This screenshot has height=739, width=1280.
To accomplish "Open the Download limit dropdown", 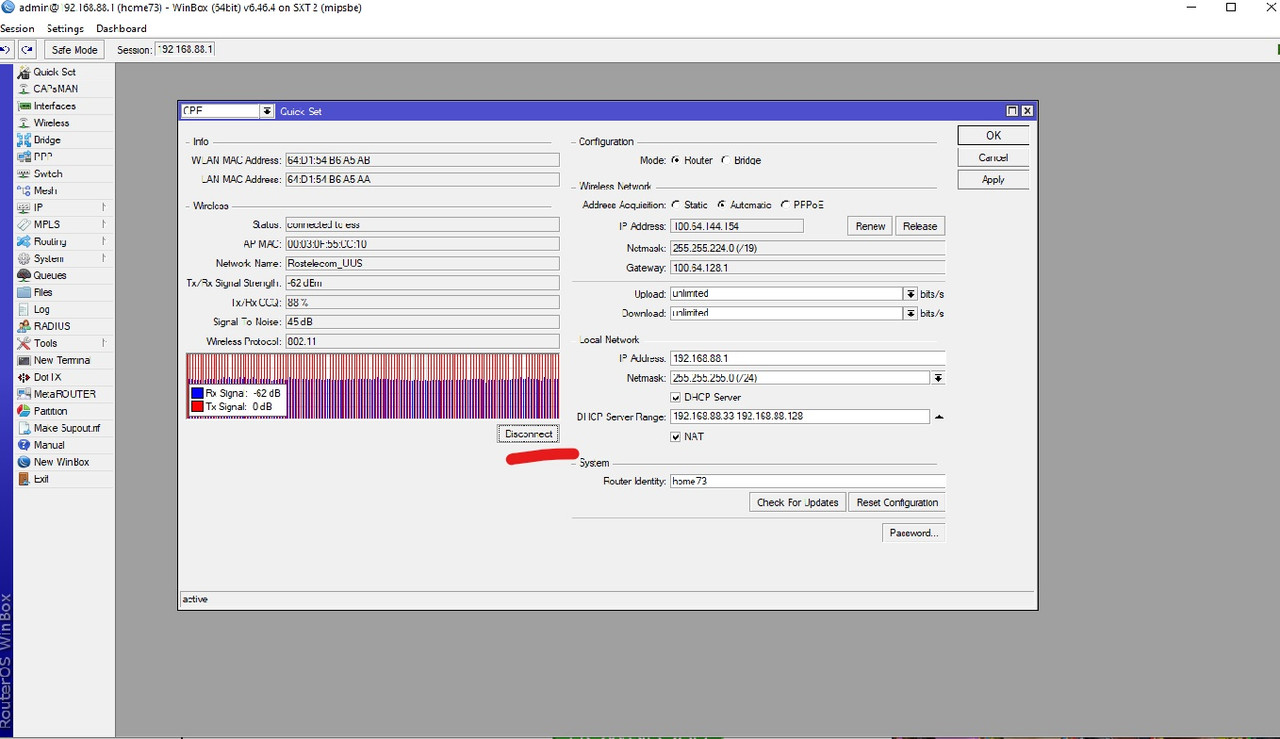I will pyautogui.click(x=910, y=313).
